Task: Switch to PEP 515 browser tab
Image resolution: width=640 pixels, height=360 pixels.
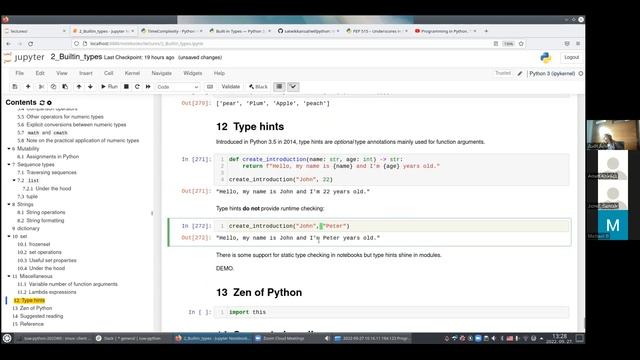Action: coord(376,31)
